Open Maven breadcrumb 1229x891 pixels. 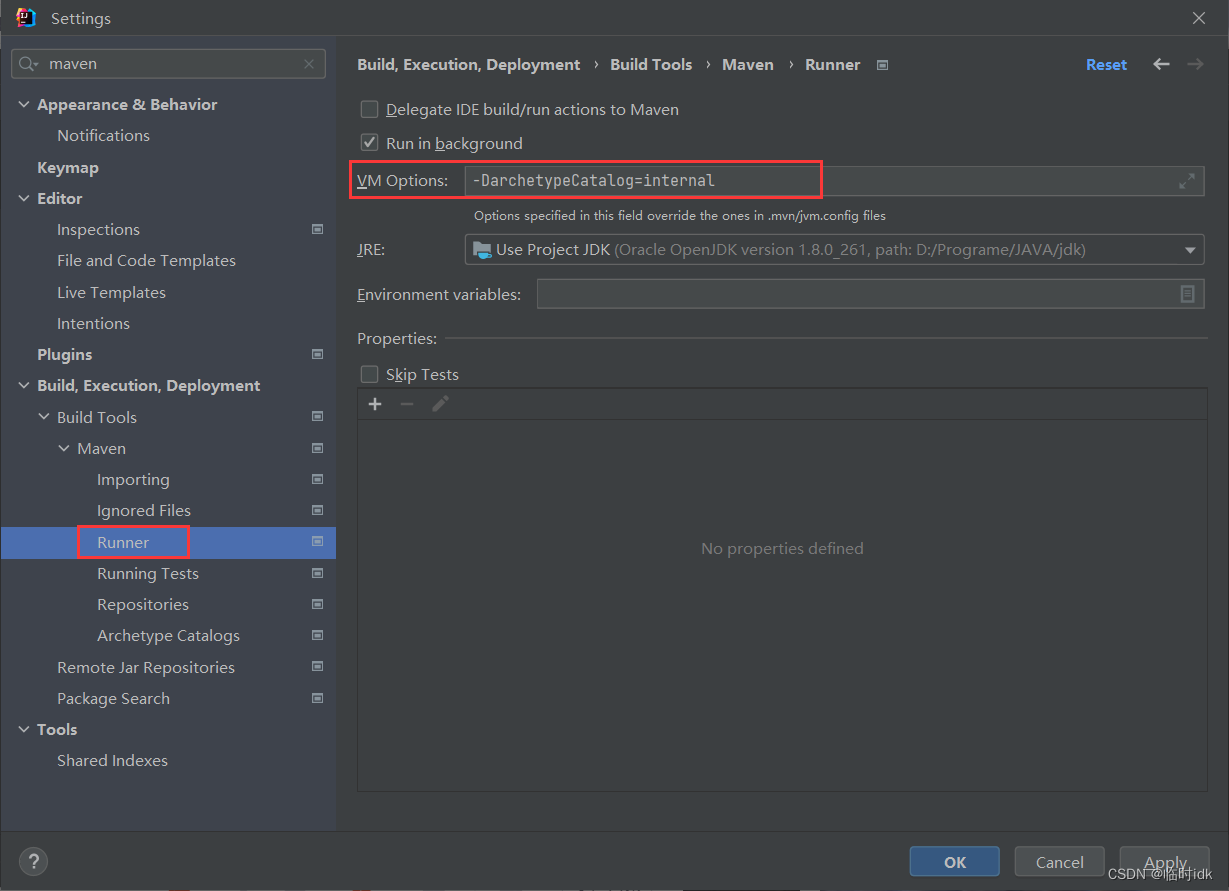748,64
